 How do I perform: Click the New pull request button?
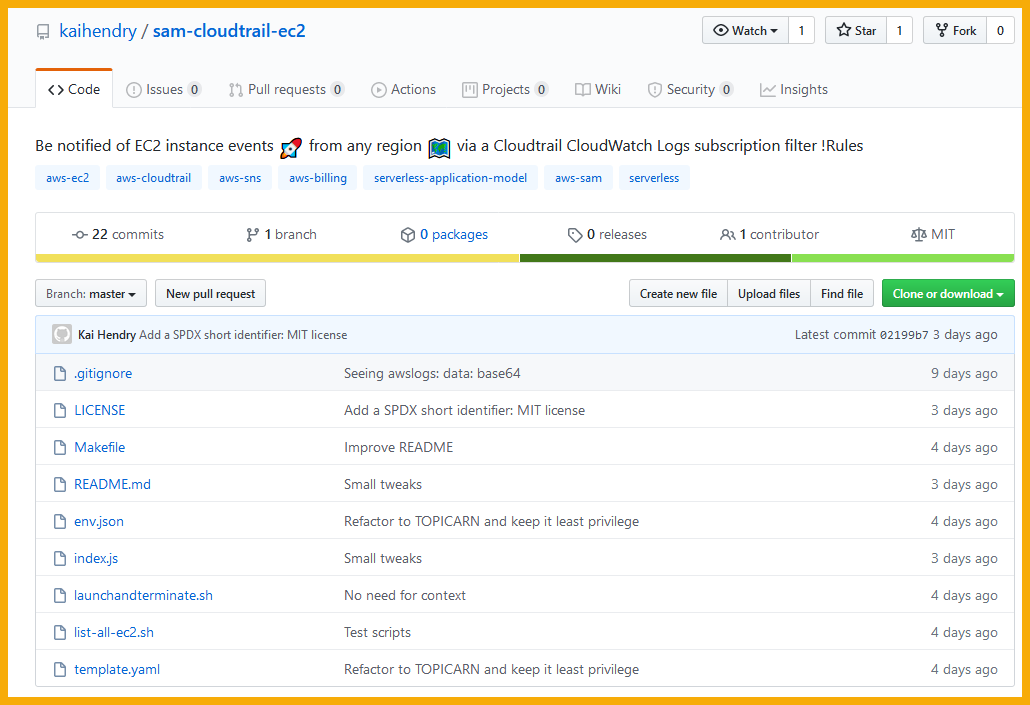[x=210, y=293]
